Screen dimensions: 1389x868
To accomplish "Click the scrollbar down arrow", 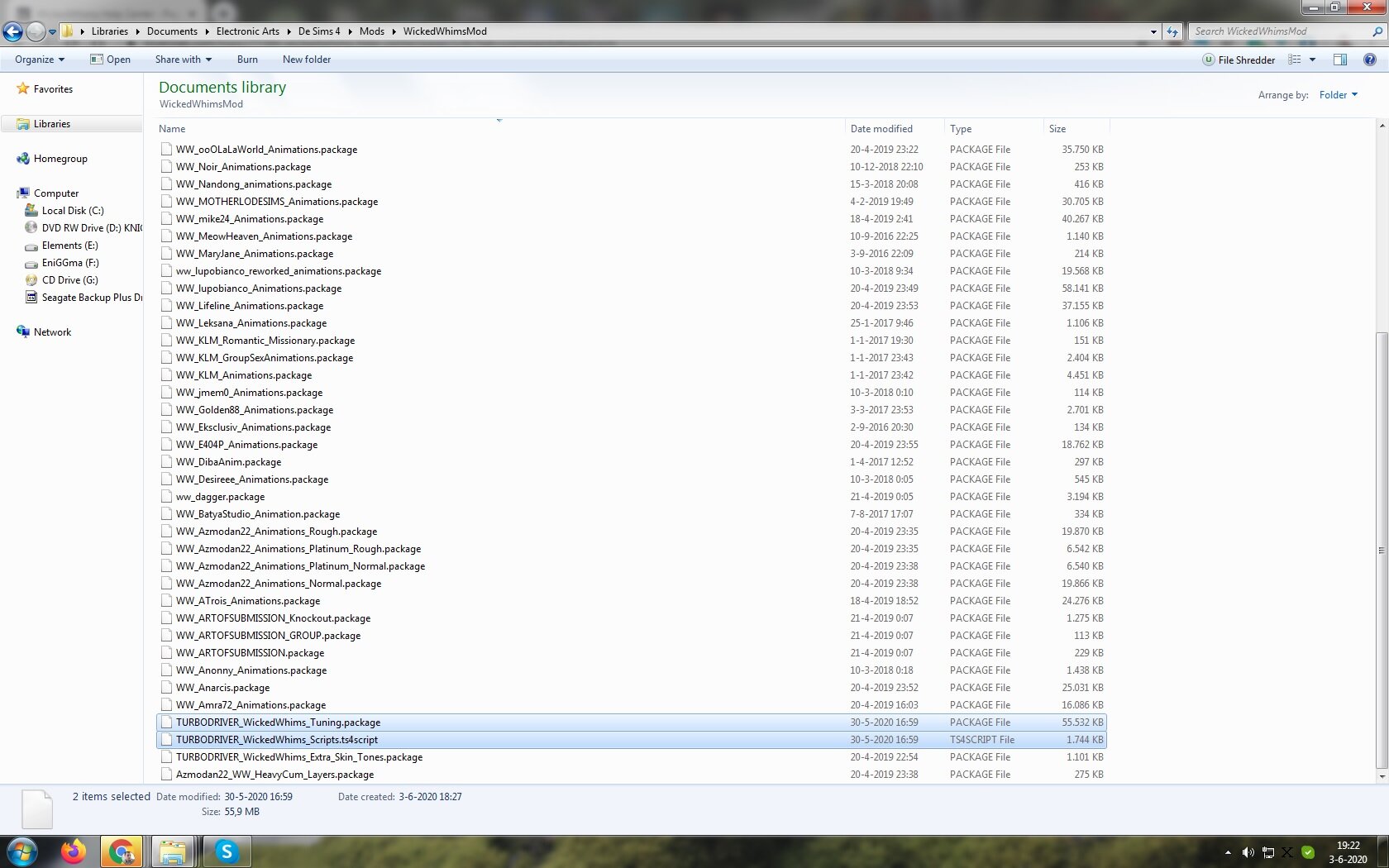I will point(1382,777).
